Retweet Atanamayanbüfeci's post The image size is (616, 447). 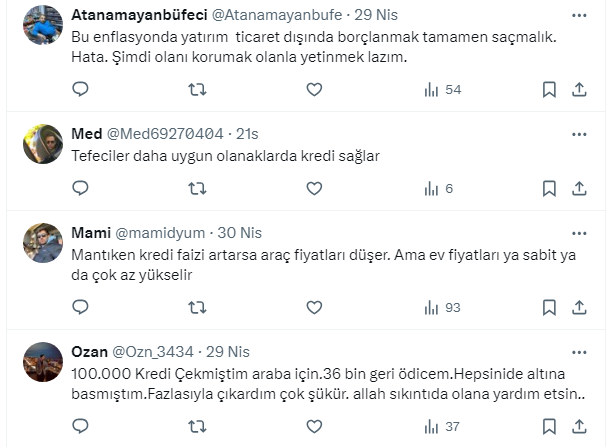tap(198, 90)
